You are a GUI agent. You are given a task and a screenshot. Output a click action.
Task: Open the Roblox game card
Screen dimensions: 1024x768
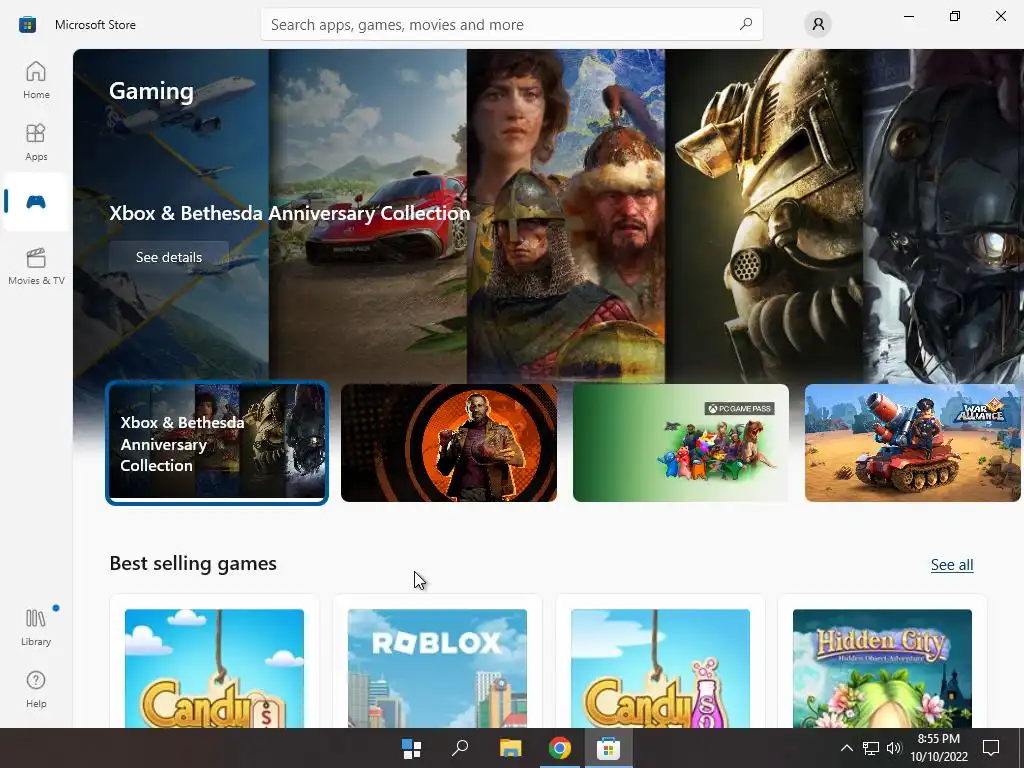437,662
